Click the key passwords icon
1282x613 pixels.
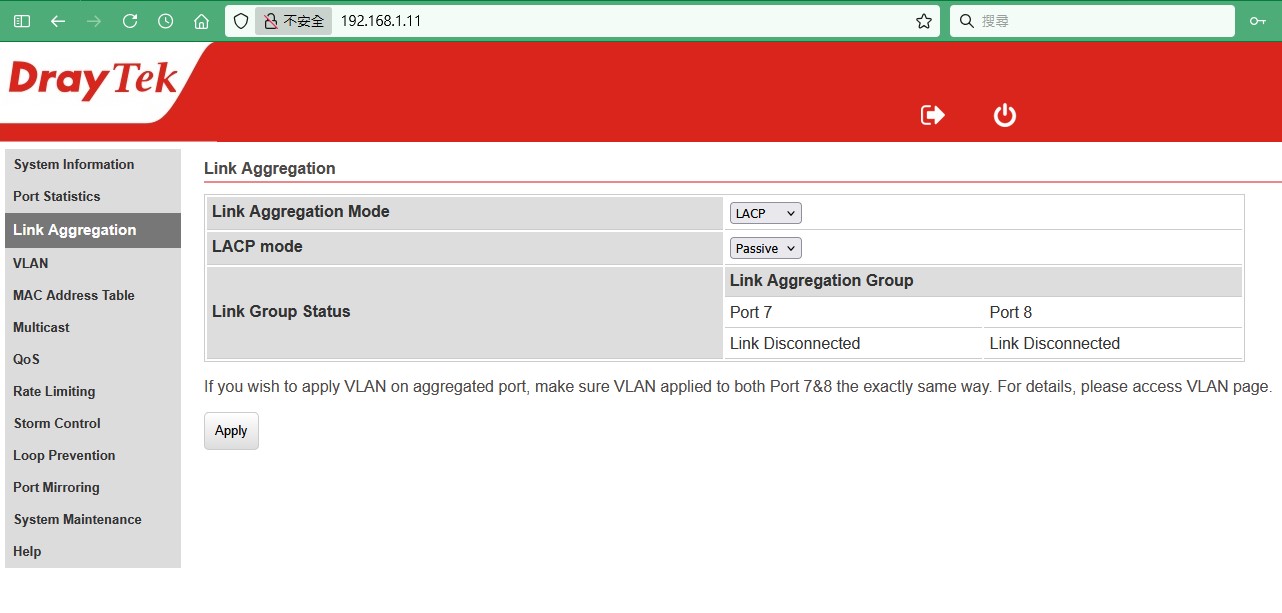[x=1257, y=21]
